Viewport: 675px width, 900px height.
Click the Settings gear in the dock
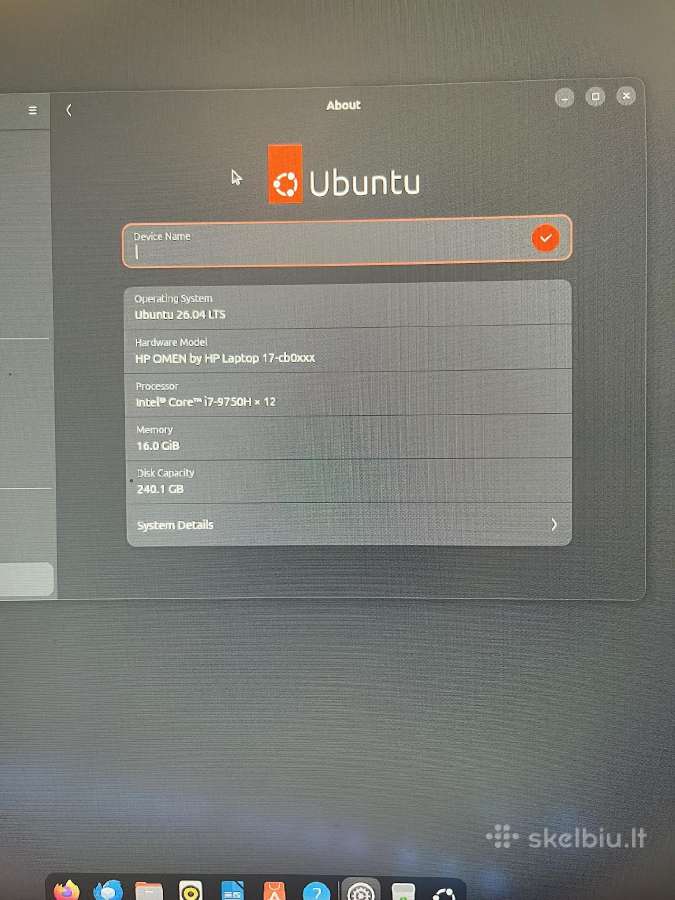click(x=361, y=891)
